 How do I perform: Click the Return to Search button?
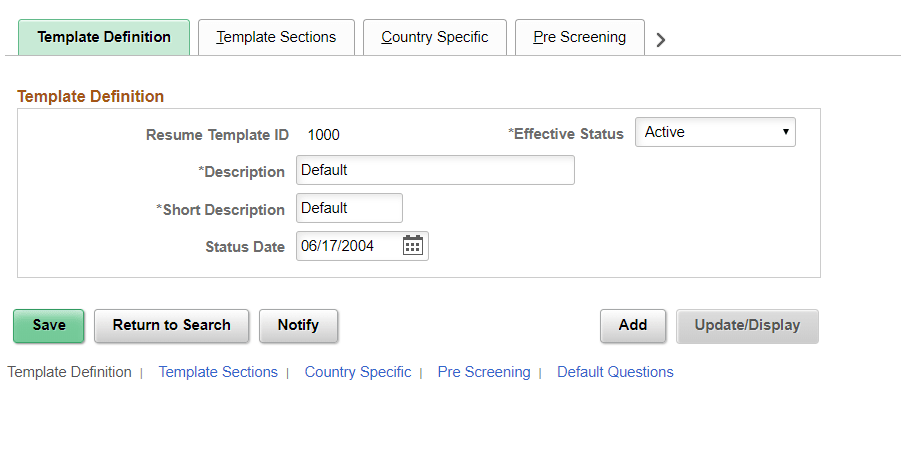[x=171, y=326]
